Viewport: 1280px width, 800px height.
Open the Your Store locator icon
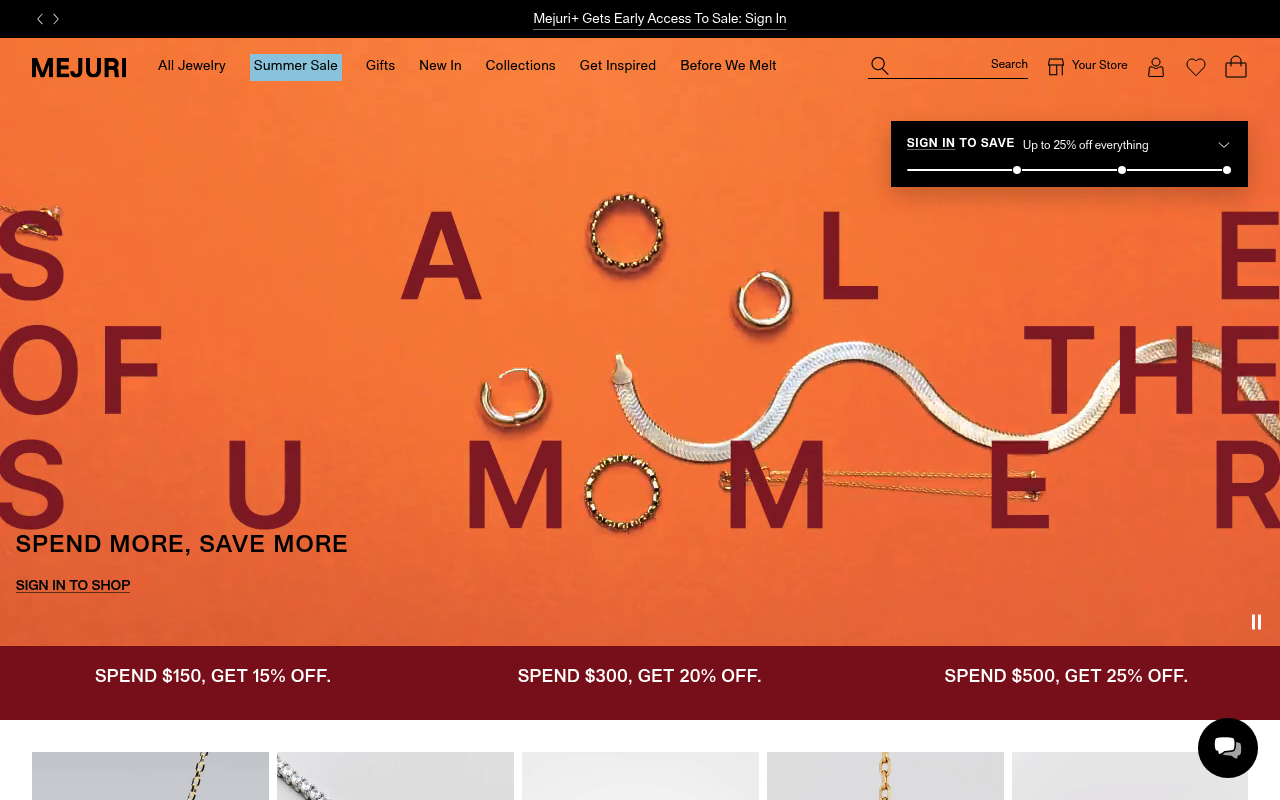[1056, 66]
